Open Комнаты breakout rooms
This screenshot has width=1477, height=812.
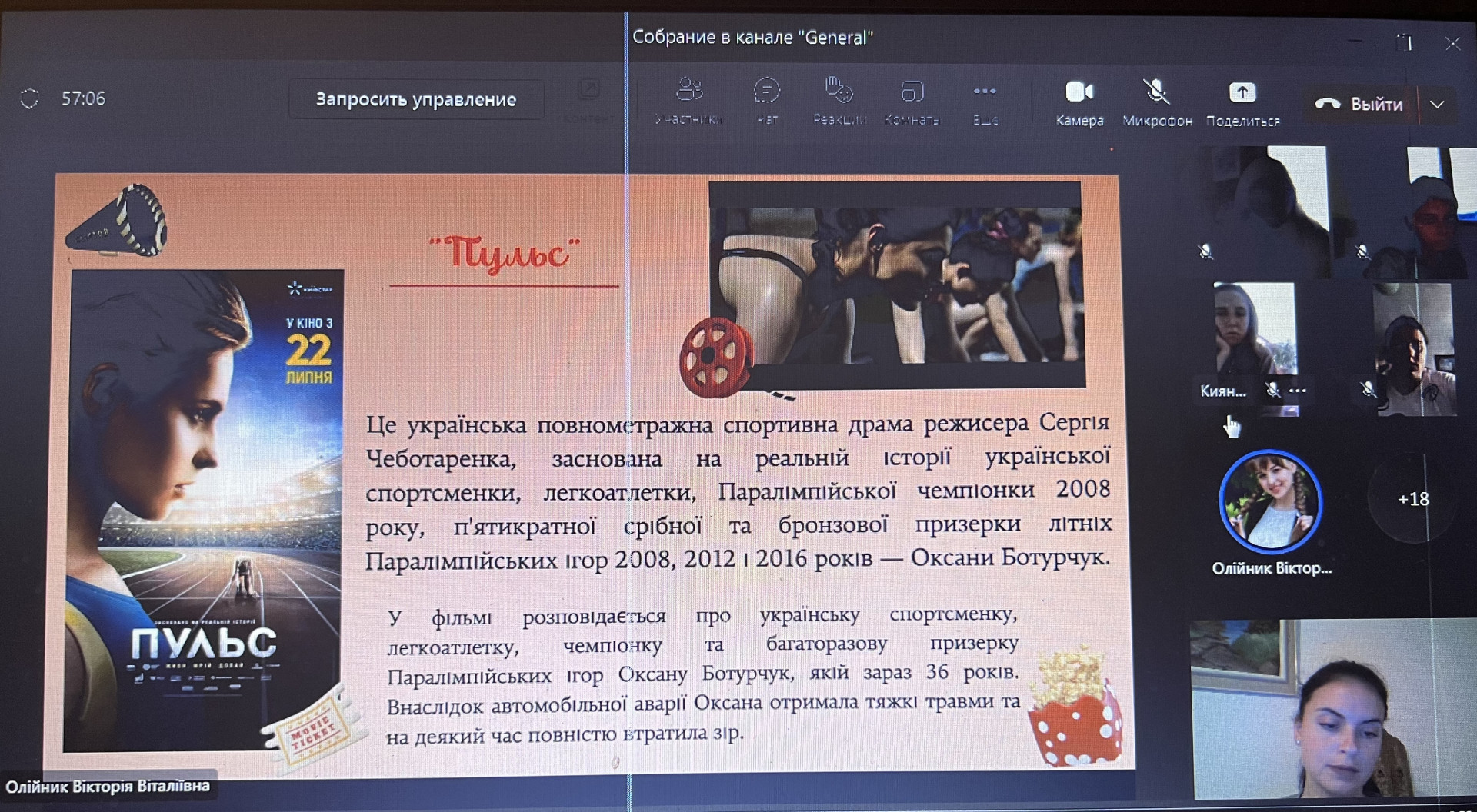(x=912, y=101)
